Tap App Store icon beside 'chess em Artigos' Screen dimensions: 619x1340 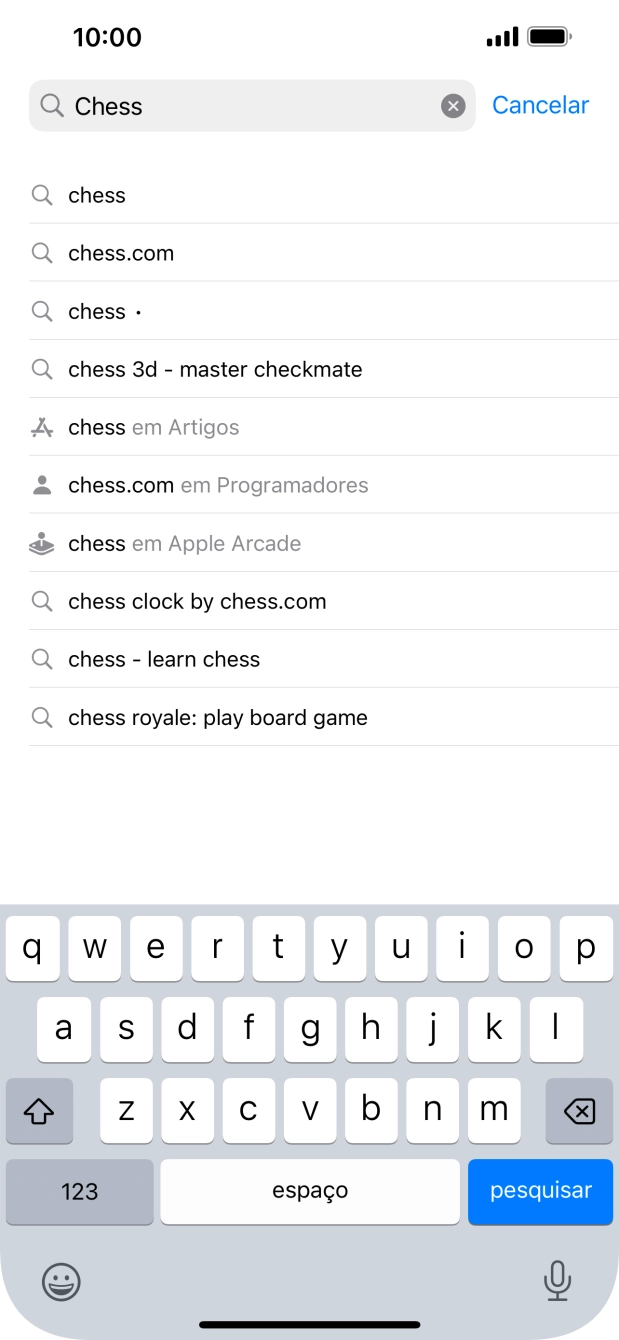point(42,427)
